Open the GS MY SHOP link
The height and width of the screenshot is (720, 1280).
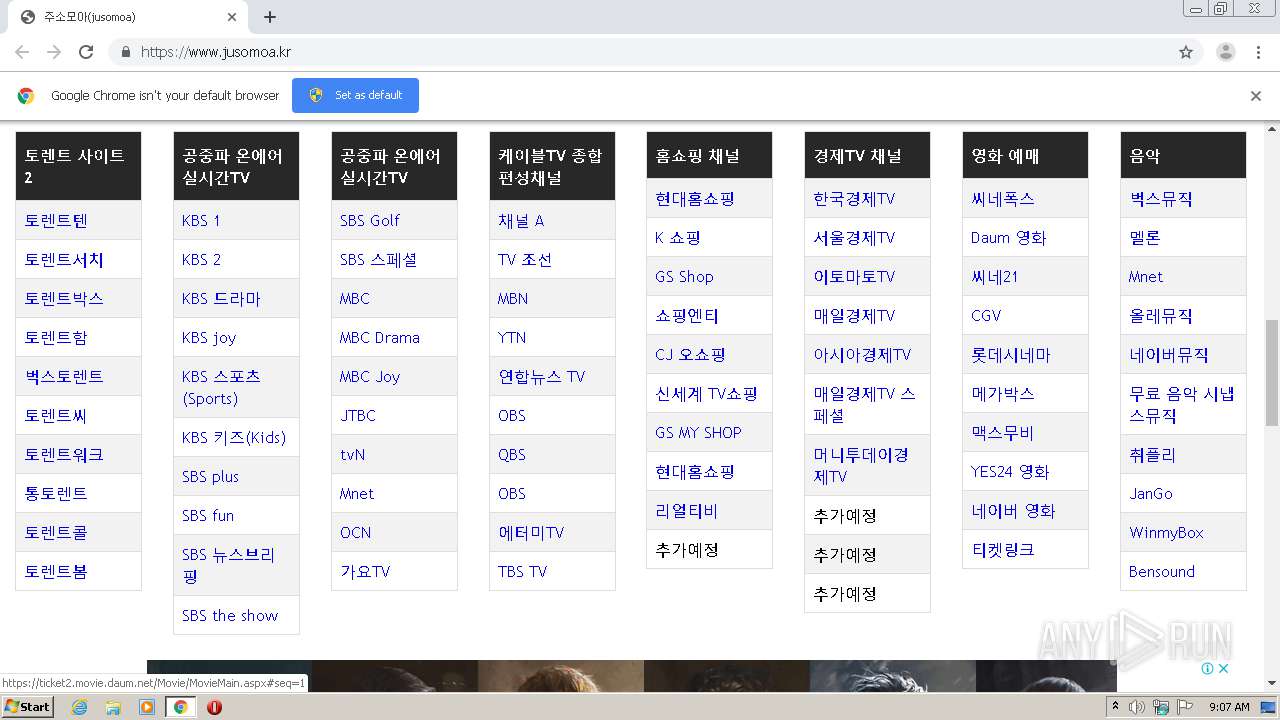point(698,432)
